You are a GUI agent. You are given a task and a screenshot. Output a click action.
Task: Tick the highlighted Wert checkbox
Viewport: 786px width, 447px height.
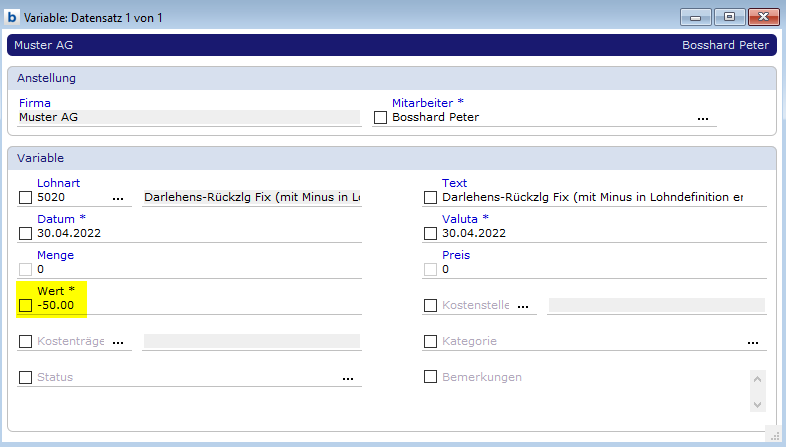coord(26,305)
